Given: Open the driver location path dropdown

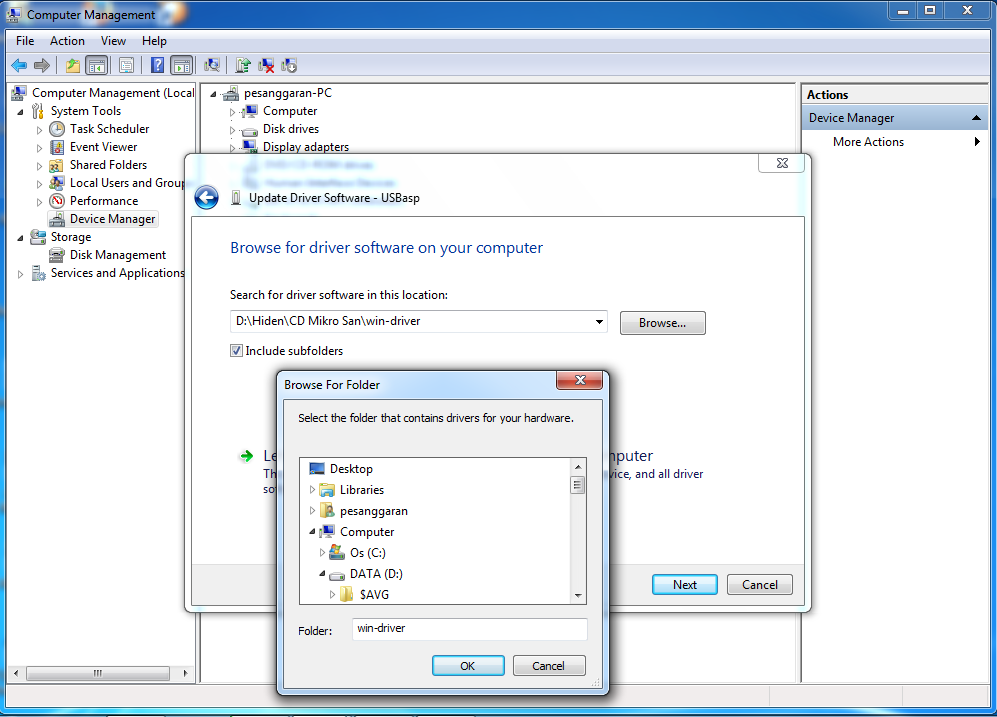Looking at the screenshot, I should tap(599, 322).
